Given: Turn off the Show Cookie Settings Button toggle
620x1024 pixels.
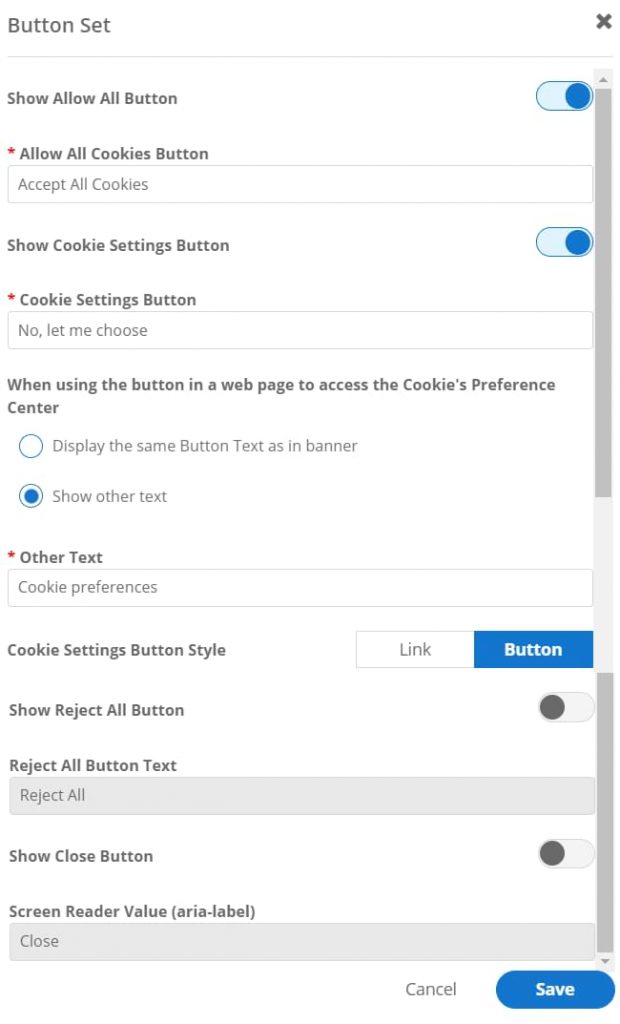Looking at the screenshot, I should point(563,242).
